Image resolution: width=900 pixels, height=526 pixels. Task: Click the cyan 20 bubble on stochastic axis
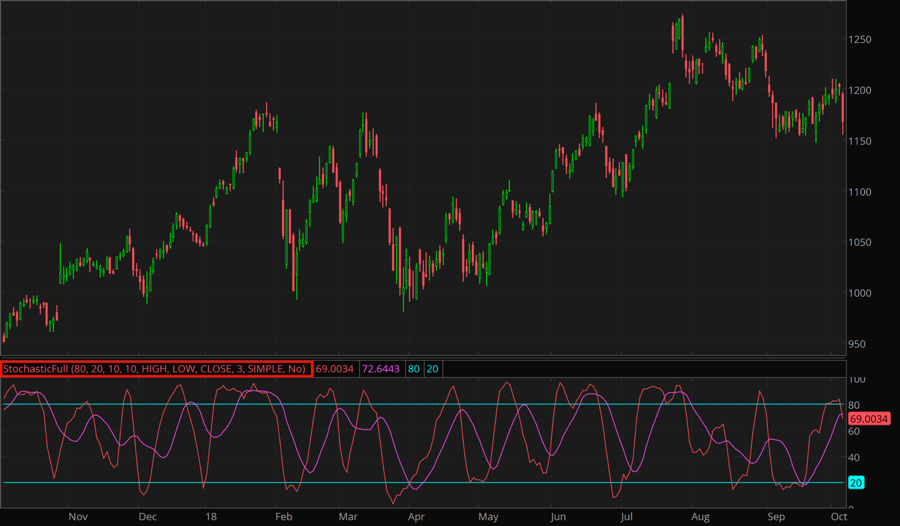pos(856,483)
